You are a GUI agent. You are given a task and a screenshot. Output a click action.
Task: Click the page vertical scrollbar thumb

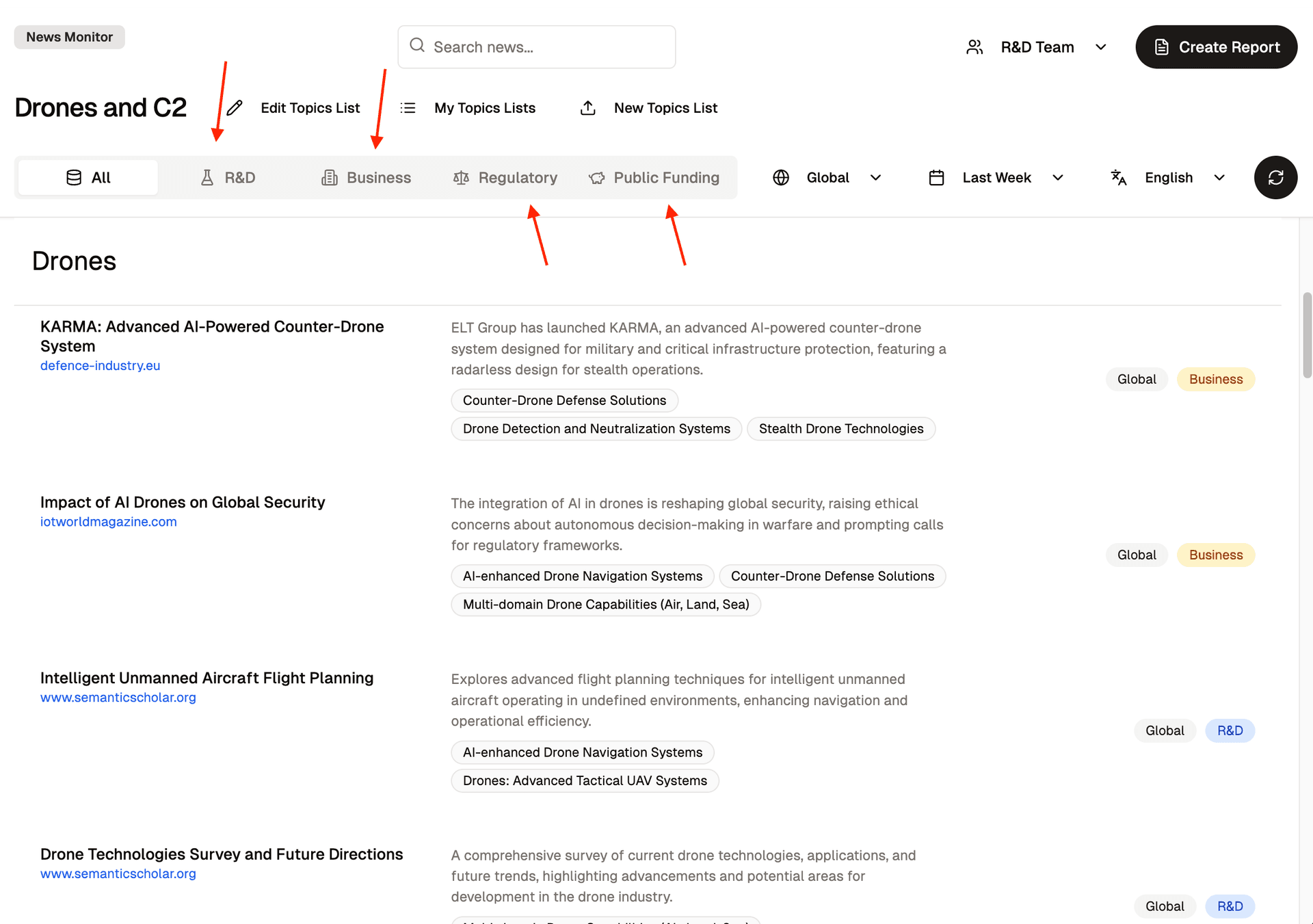(x=1307, y=335)
